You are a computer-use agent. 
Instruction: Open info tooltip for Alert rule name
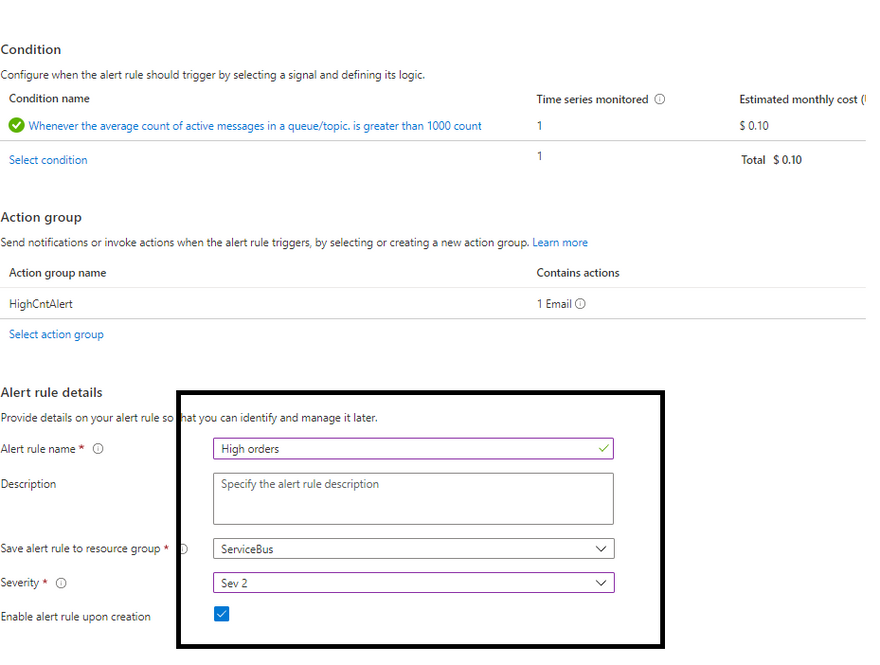click(97, 449)
